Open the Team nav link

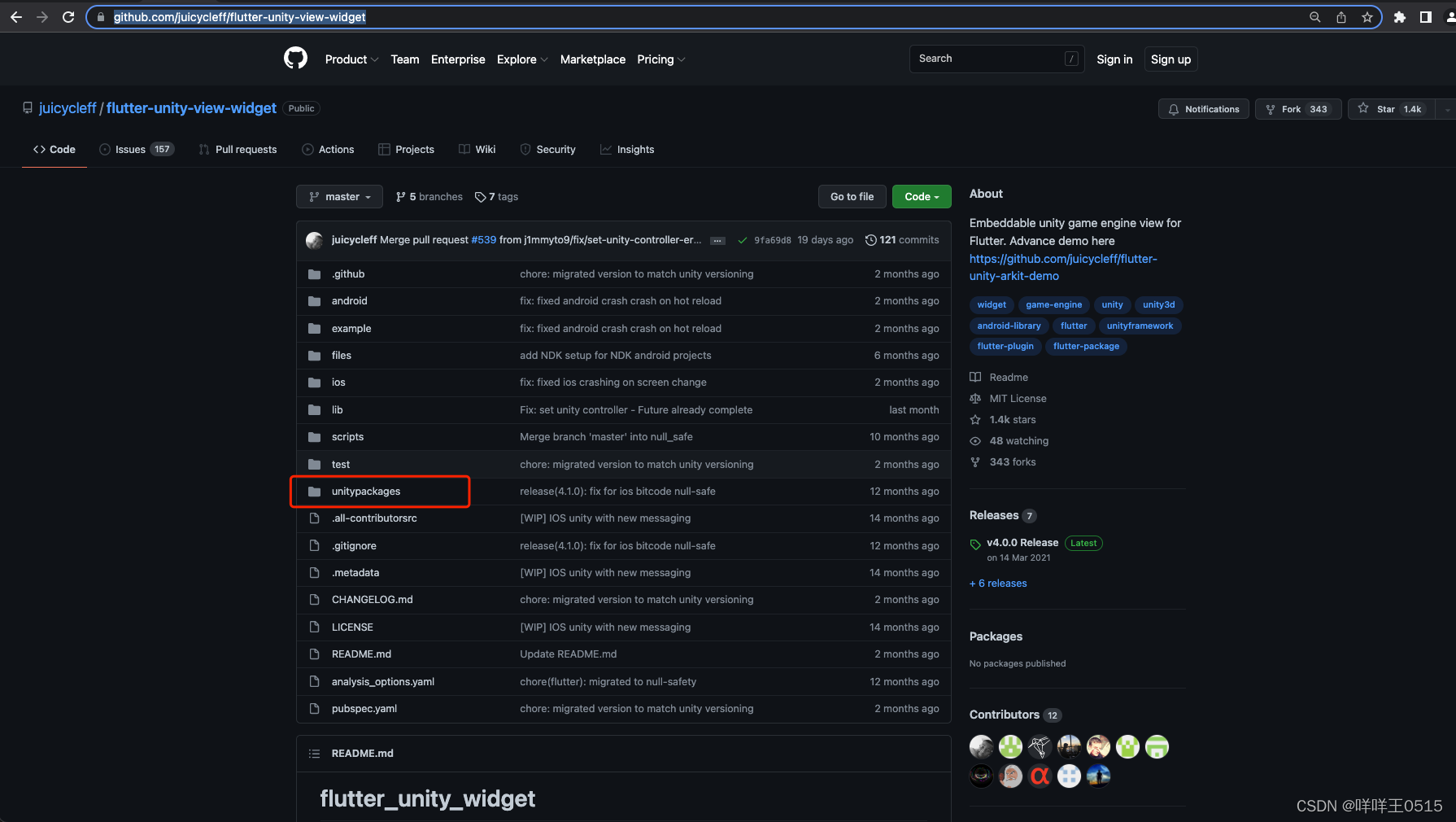click(x=405, y=59)
